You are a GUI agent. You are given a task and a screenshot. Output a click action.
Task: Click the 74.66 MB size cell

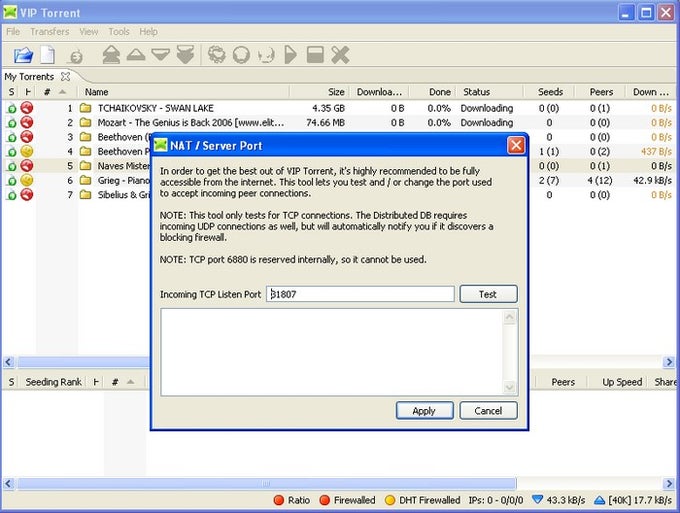point(325,123)
